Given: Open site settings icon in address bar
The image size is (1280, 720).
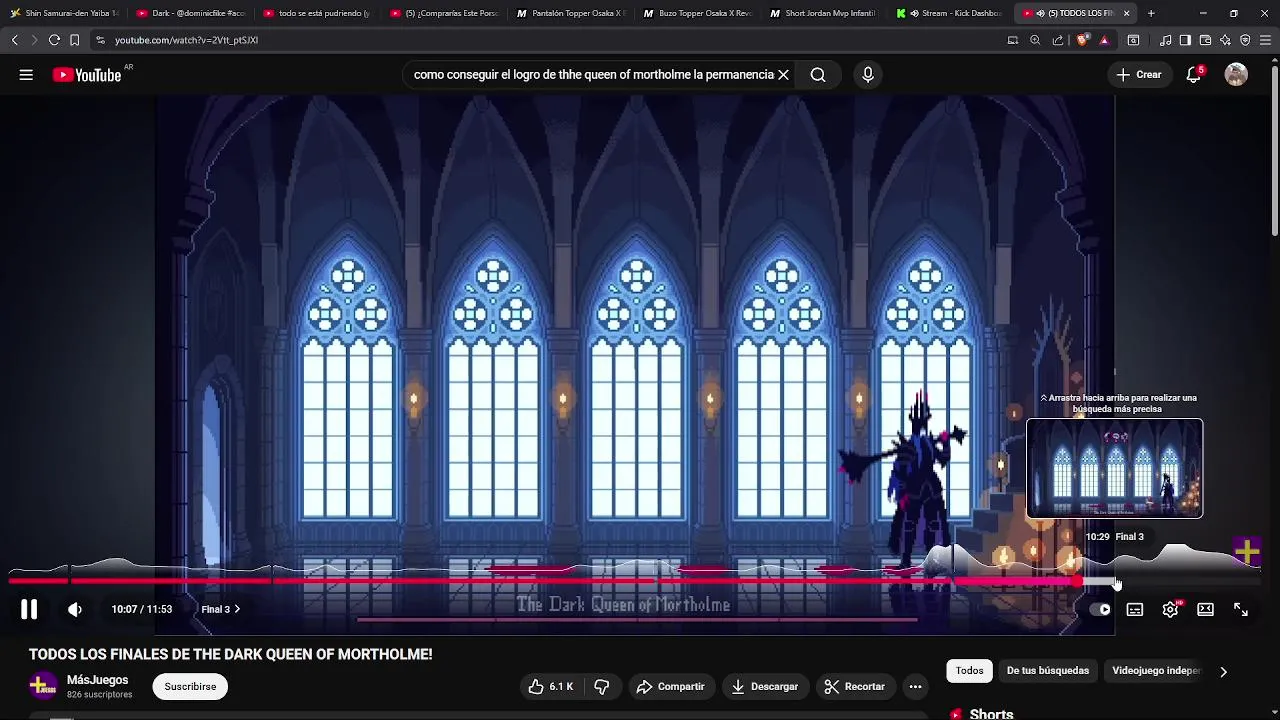Looking at the screenshot, I should (x=100, y=40).
